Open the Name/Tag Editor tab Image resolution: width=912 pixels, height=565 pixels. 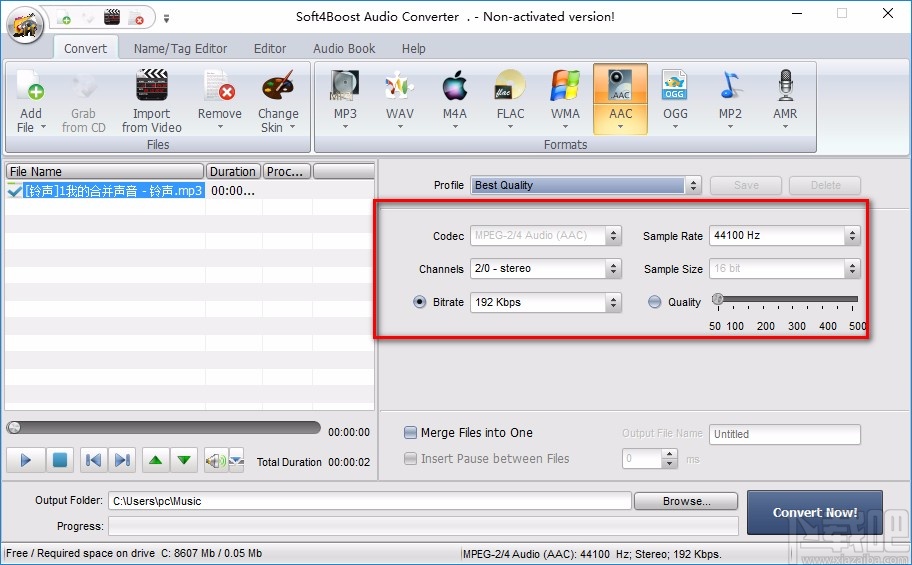pos(180,48)
